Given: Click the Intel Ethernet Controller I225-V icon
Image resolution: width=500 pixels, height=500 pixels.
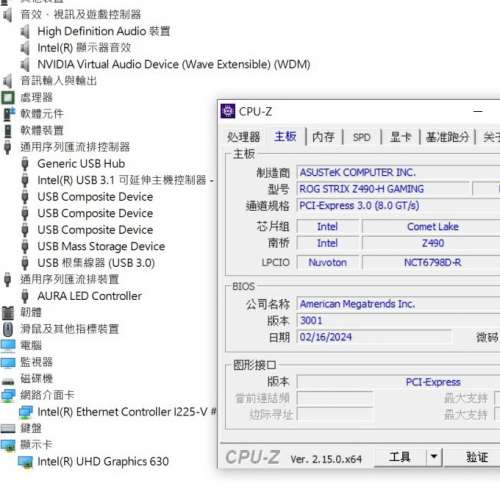Looking at the screenshot, I should (26, 412).
